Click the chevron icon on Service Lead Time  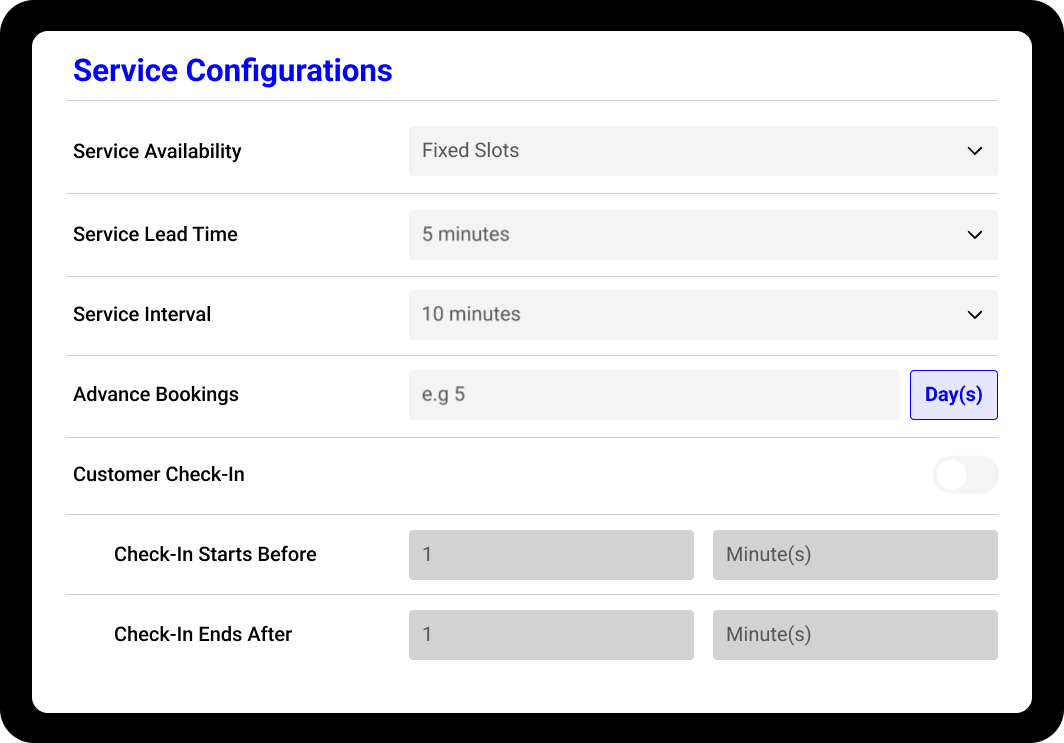pos(974,235)
